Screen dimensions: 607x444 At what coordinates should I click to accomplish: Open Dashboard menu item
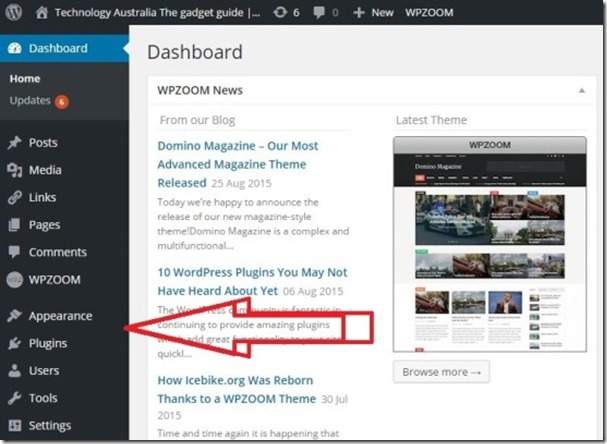click(x=64, y=48)
